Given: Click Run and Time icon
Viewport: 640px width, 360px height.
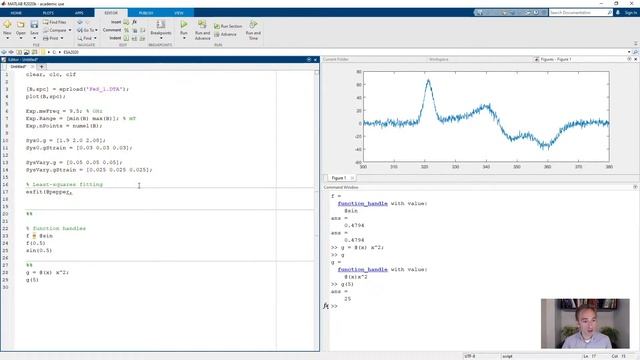Looking at the screenshot, I should [253, 25].
